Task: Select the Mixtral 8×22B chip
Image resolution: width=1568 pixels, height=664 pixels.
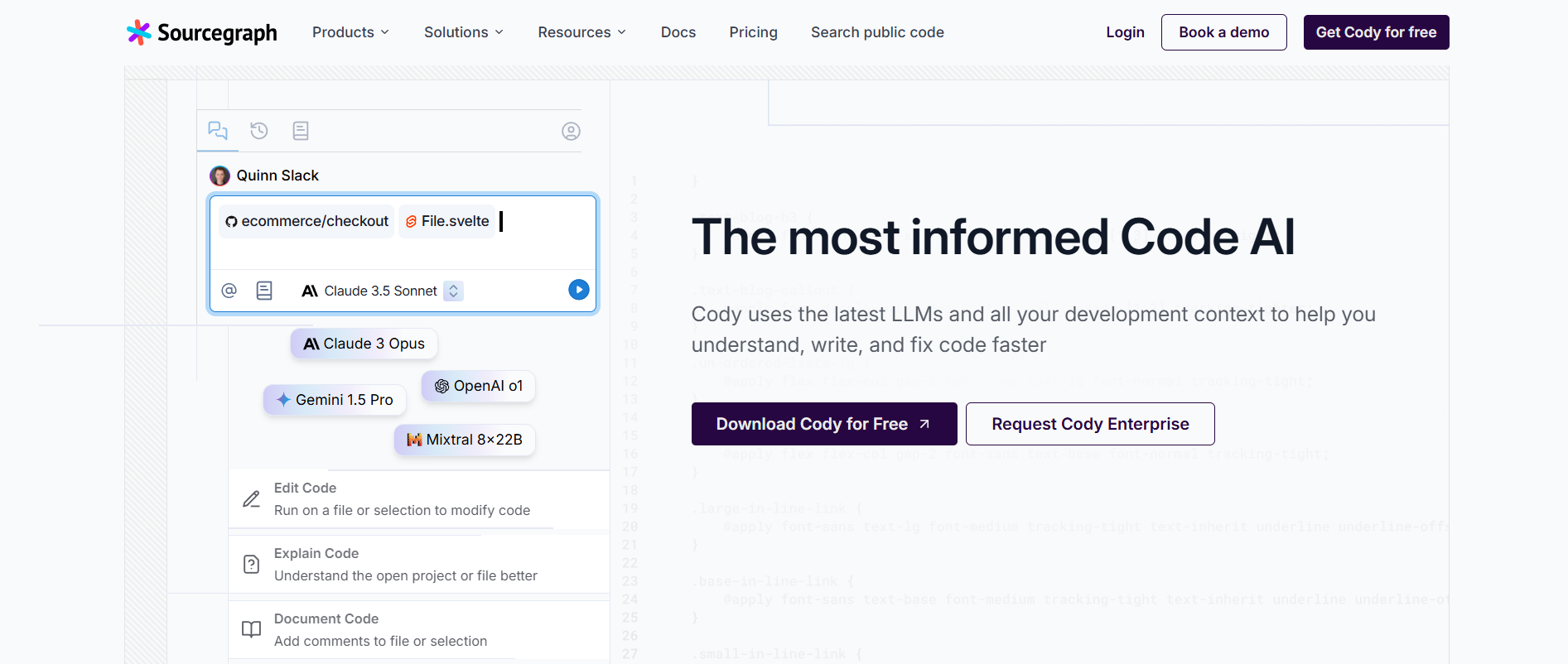Action: click(x=465, y=440)
